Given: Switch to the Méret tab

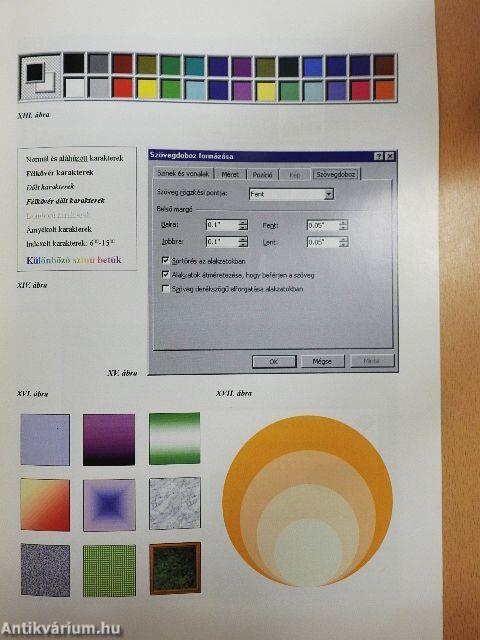Looking at the screenshot, I should 230,174.
